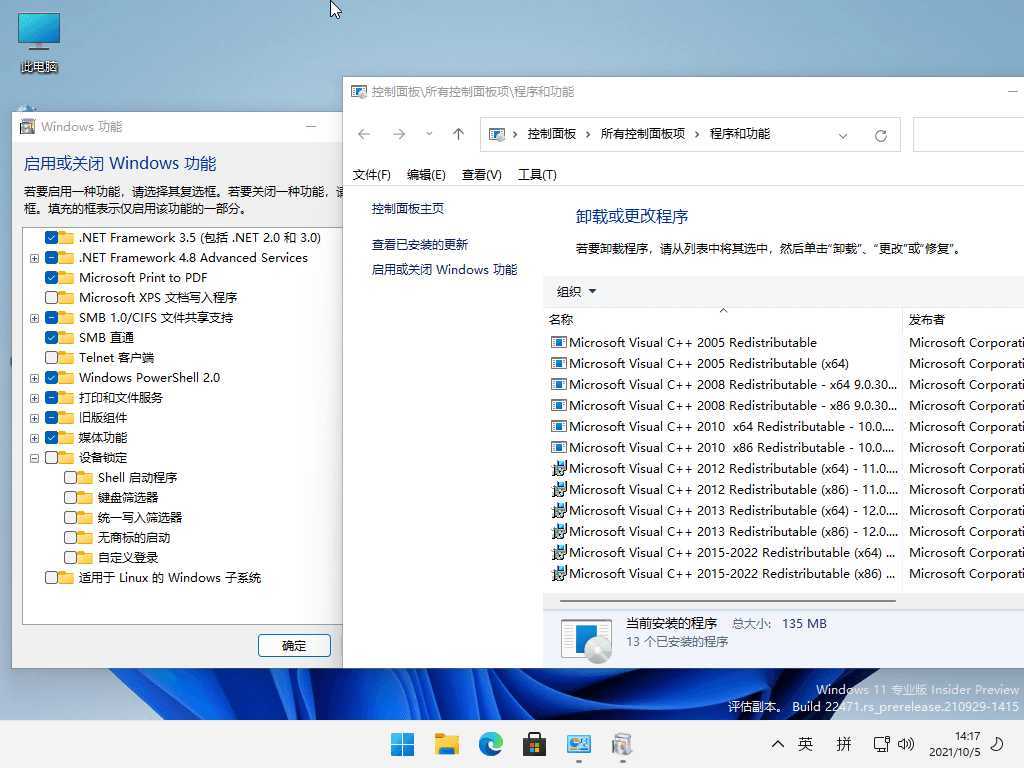1024x768 pixels.
Task: Click the network icon in system tray
Action: [882, 744]
